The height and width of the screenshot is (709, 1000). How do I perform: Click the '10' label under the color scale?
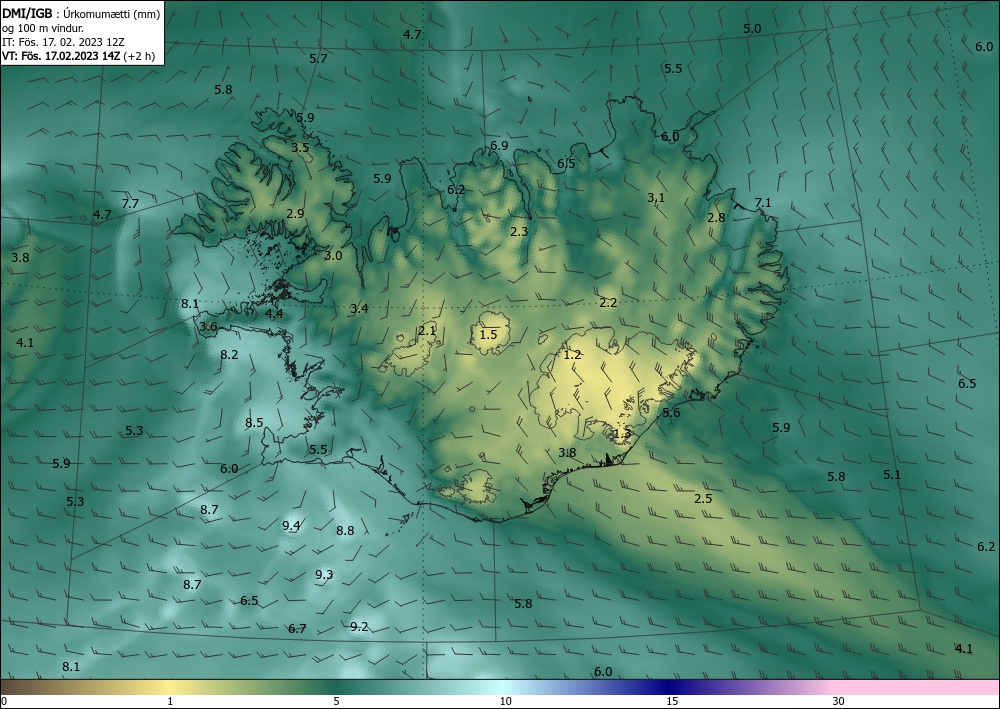pos(506,701)
